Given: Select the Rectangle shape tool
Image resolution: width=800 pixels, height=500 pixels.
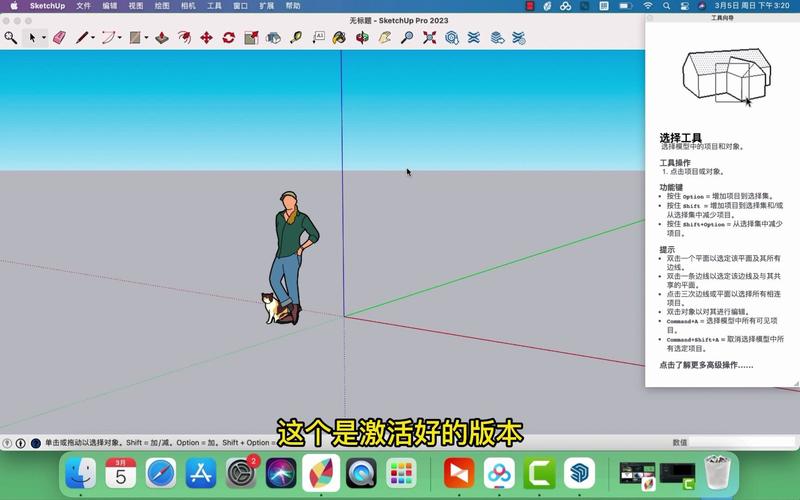Looking at the screenshot, I should pyautogui.click(x=135, y=38).
